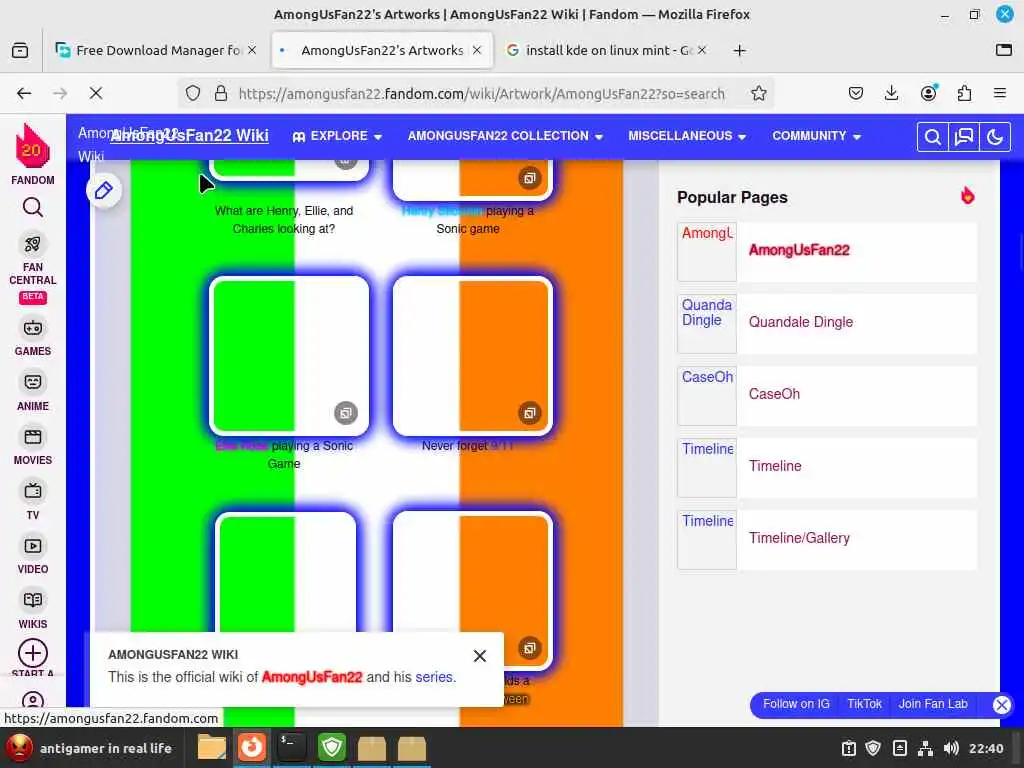Screen dimensions: 1024x768
Task: Expand AmongUsFan22 Collection dropdown
Action: pyautogui.click(x=505, y=136)
